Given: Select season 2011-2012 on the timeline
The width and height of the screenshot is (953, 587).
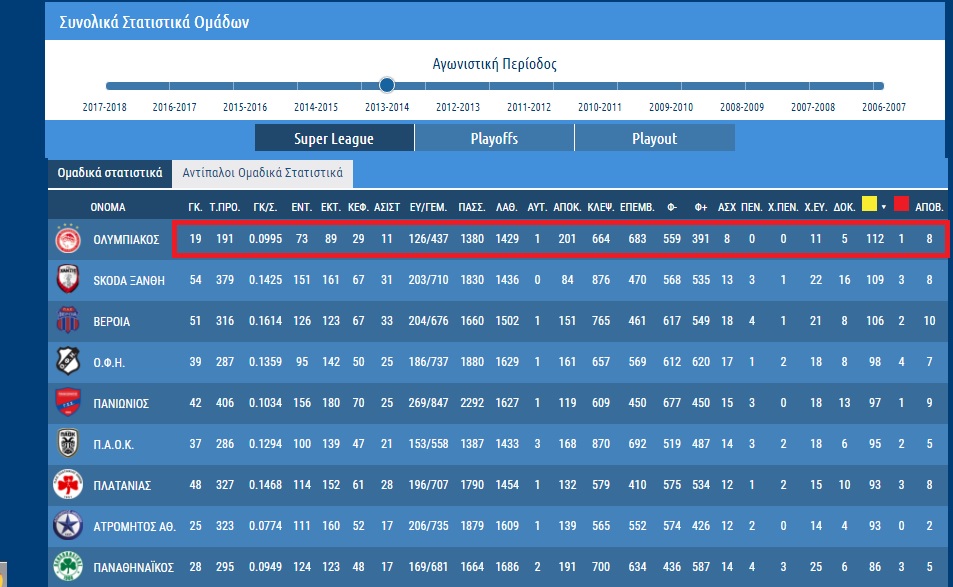Looking at the screenshot, I should [x=529, y=107].
